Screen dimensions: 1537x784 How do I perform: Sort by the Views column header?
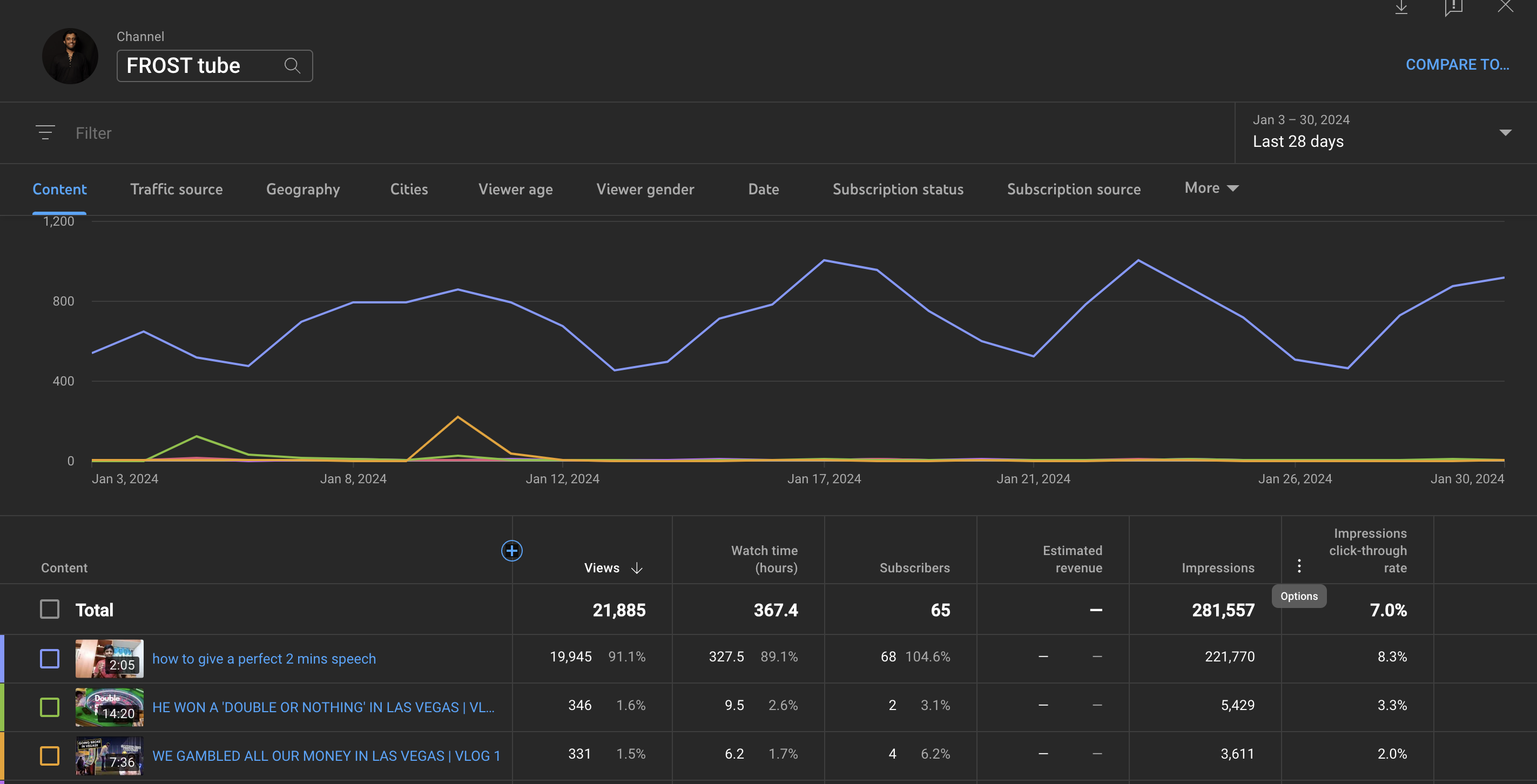pos(602,568)
